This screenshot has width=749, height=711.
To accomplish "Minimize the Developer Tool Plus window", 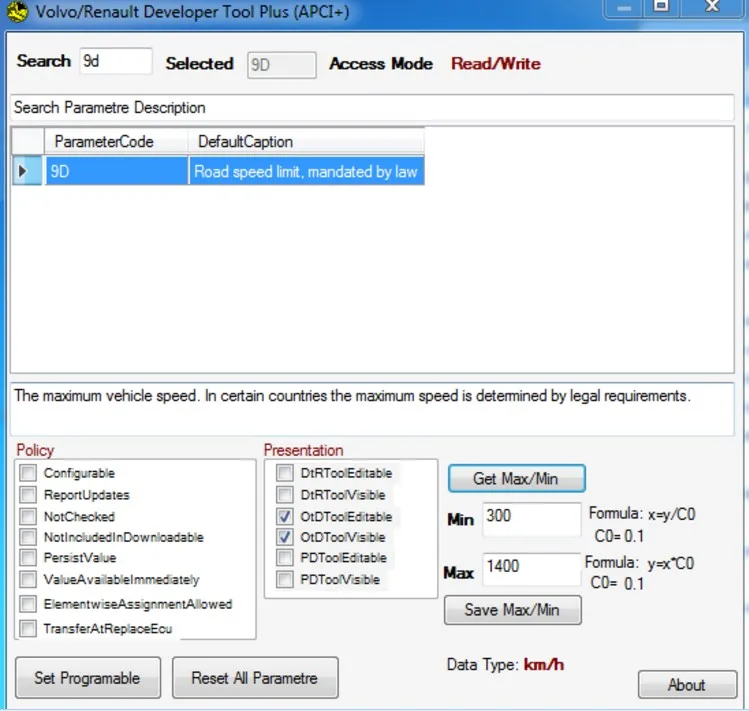I will [x=624, y=8].
